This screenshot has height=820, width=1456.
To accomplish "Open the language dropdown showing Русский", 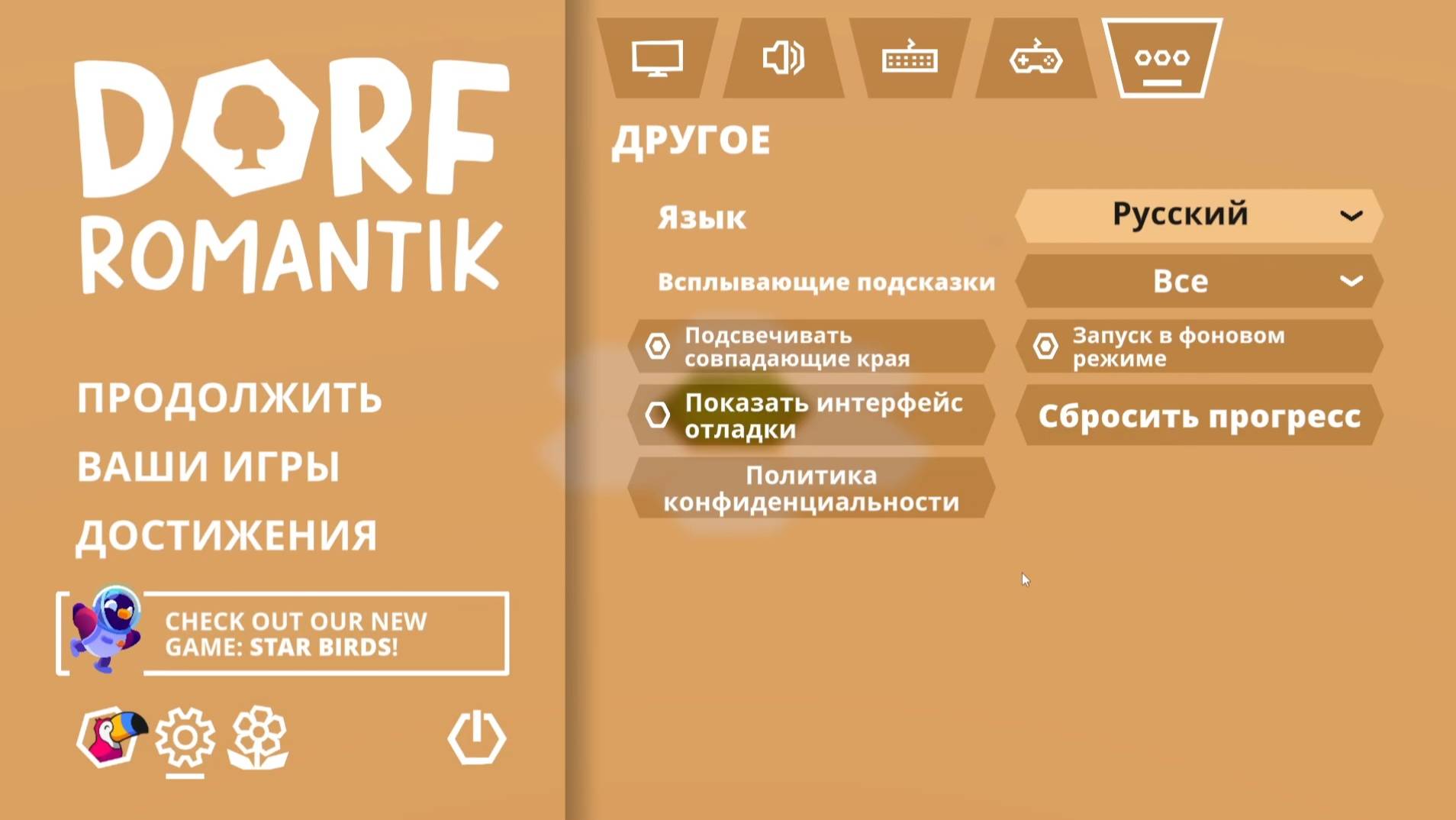I will (x=1198, y=216).
